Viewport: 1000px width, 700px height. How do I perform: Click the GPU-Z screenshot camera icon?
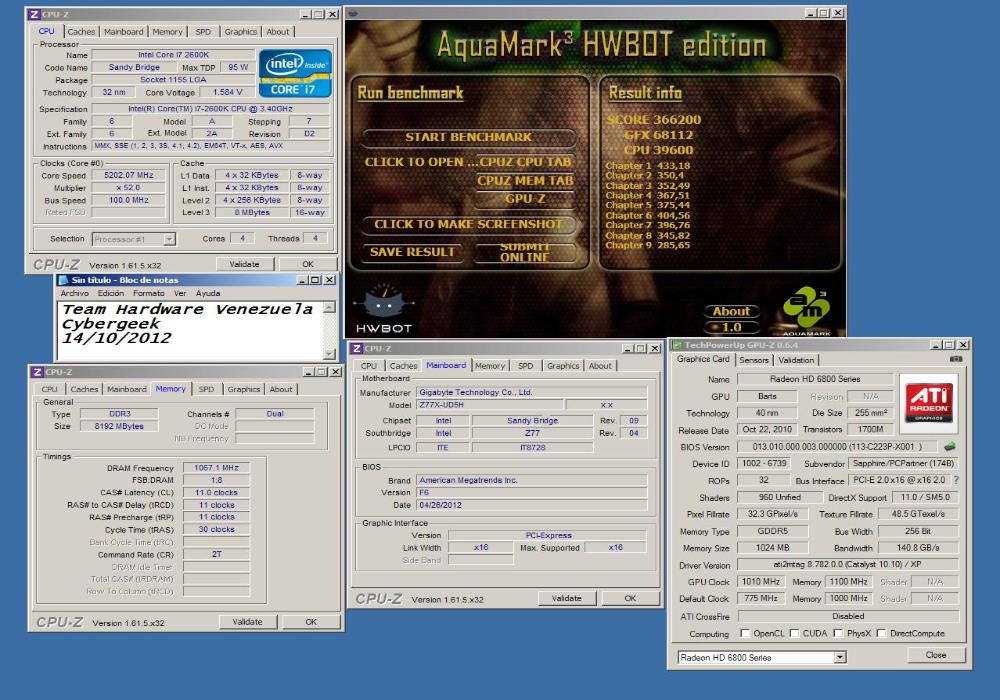tap(955, 359)
